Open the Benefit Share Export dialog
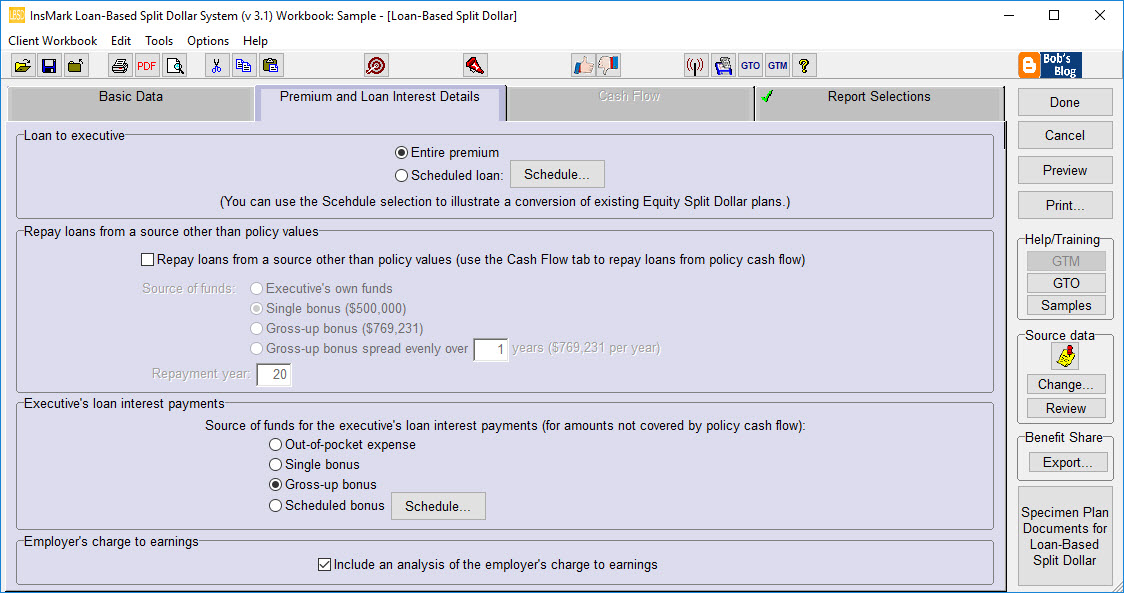Image resolution: width=1124 pixels, height=593 pixels. click(1064, 461)
